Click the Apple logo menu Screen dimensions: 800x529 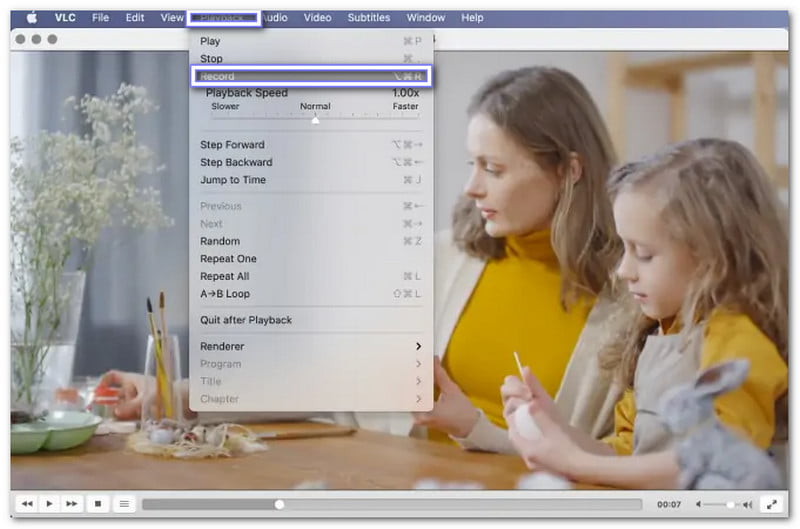[30, 18]
